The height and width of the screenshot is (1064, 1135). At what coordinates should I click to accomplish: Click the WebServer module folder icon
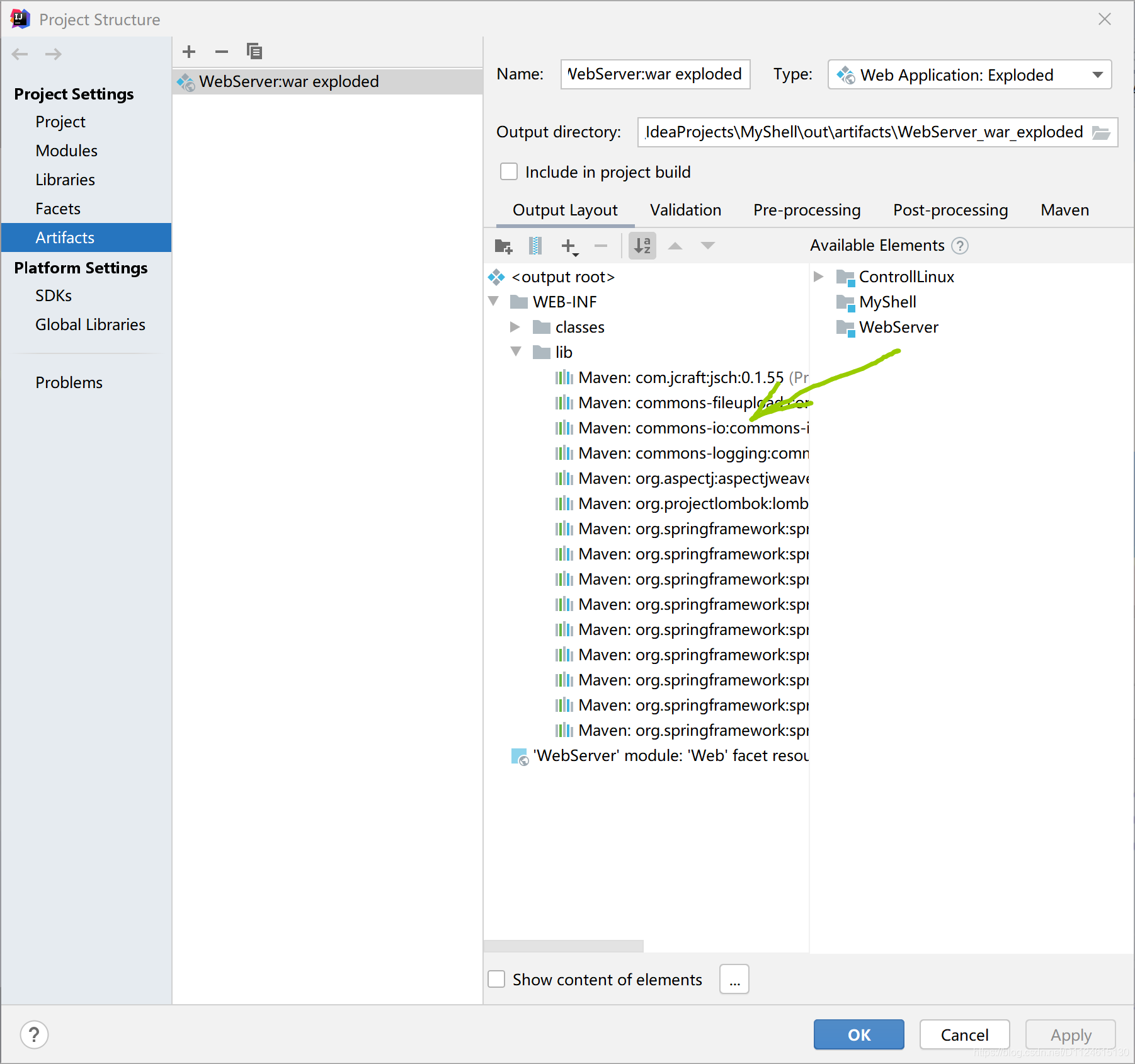click(x=845, y=328)
